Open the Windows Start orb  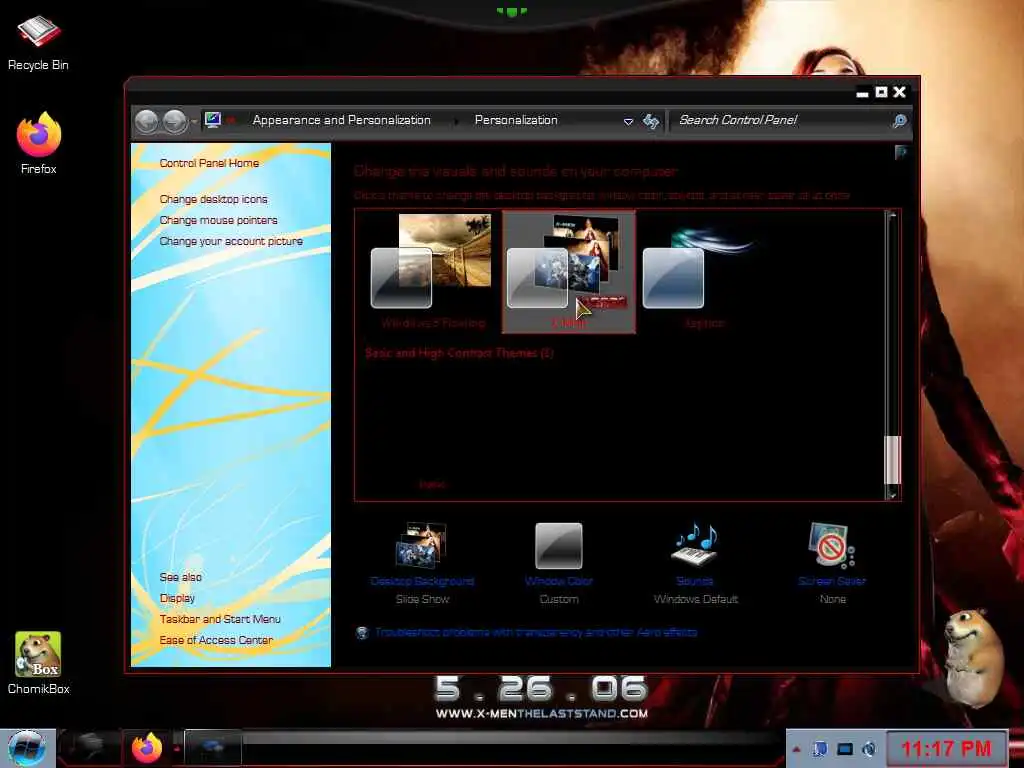(27, 748)
